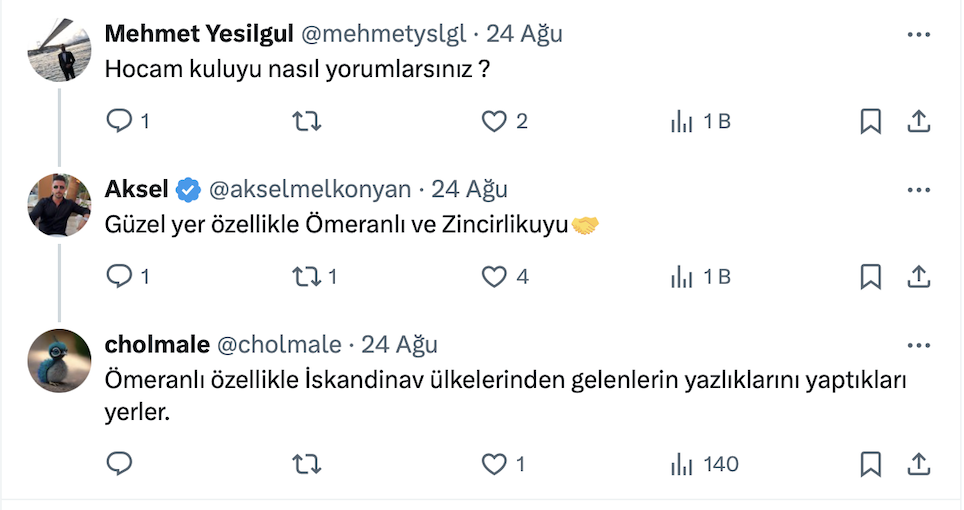Viewport: 964px width, 510px height.
Task: Retweet Mehmet Yesilgul's question tweet
Action: (x=306, y=122)
